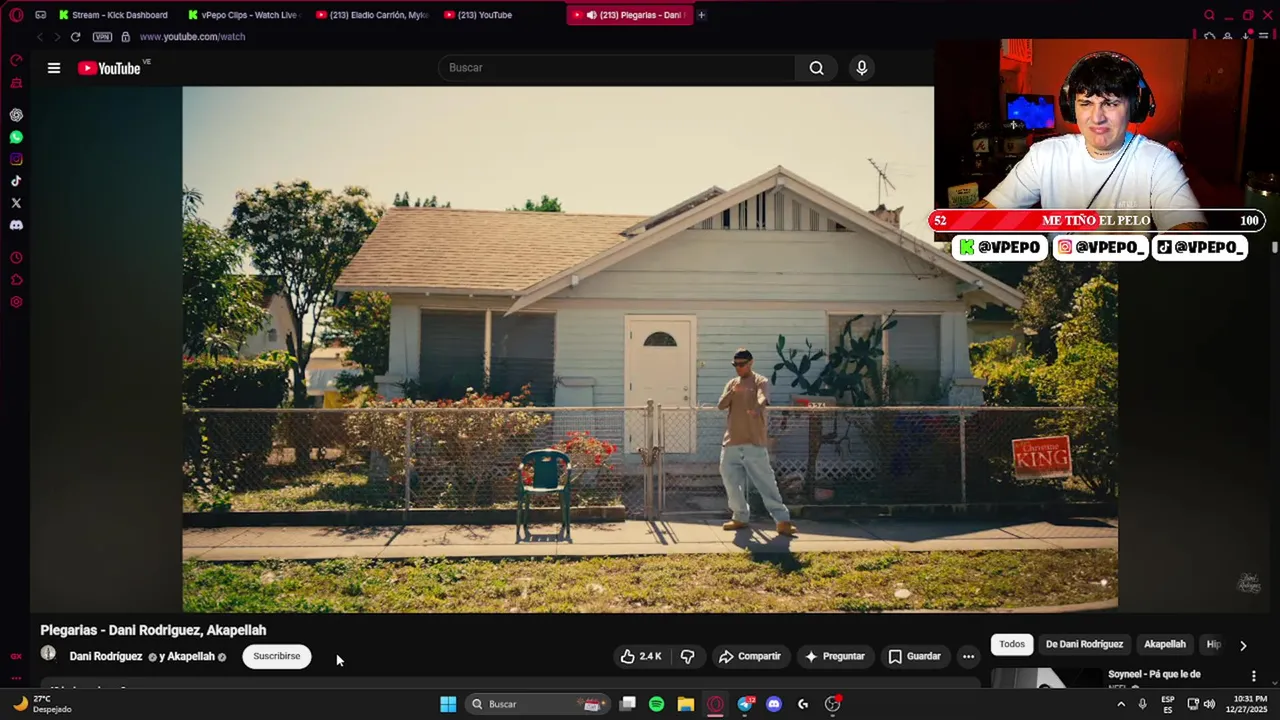
Task: Like the video (2.4 K thumbs up)
Action: [640, 656]
